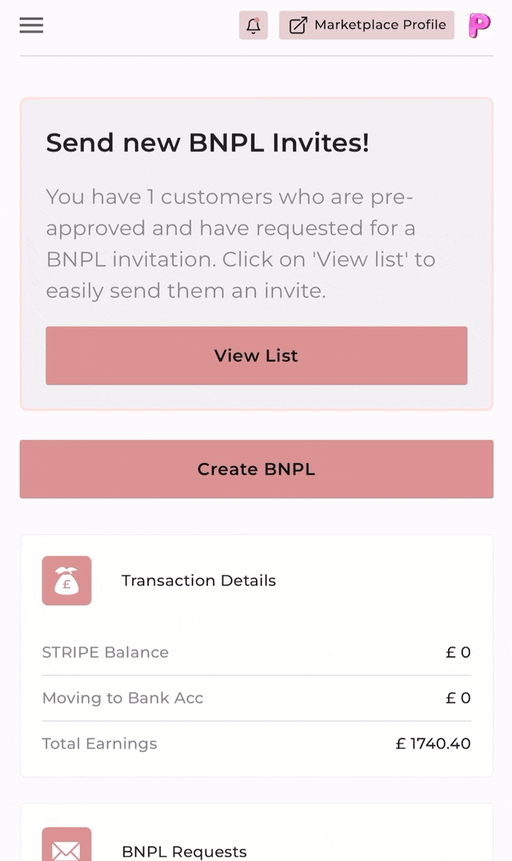This screenshot has height=861, width=512.
Task: Open Marketplace Profile button
Action: pos(366,25)
